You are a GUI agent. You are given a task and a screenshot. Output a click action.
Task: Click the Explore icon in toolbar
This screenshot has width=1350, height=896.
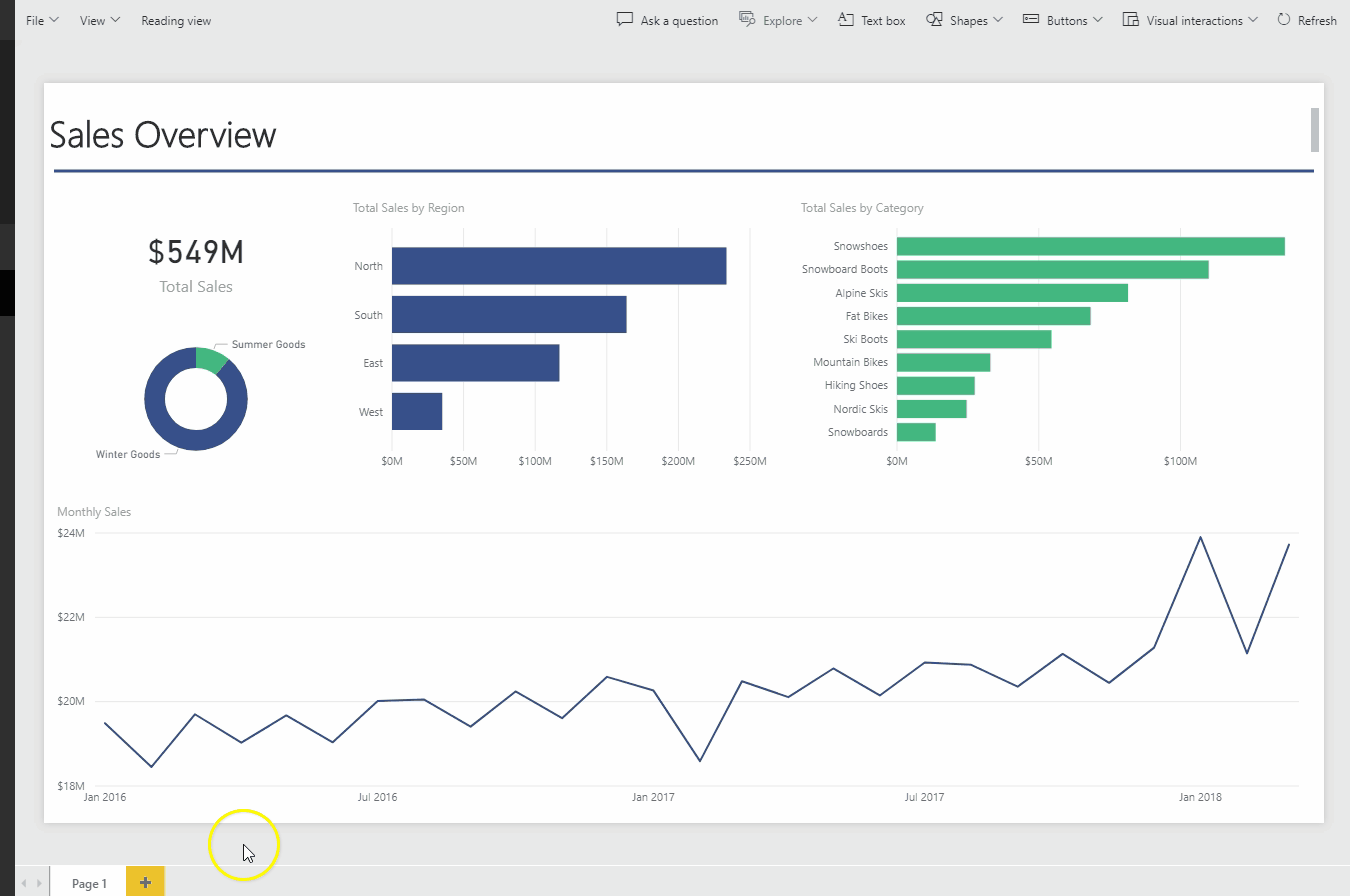point(747,19)
